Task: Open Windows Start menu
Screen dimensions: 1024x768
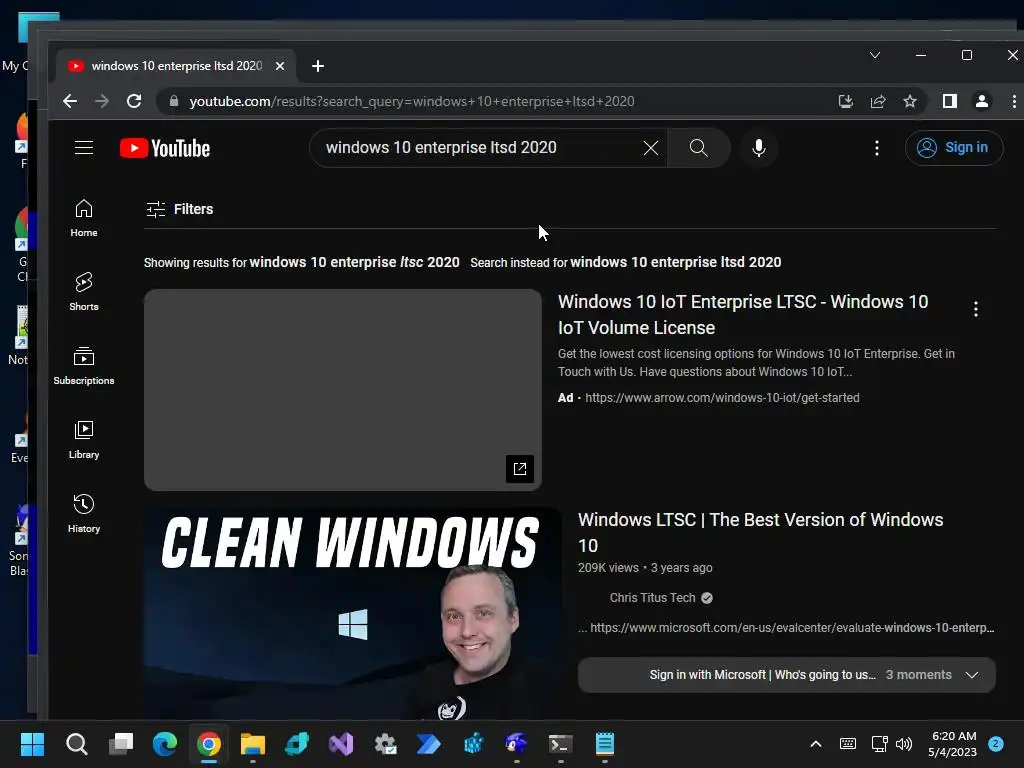Action: tap(32, 744)
